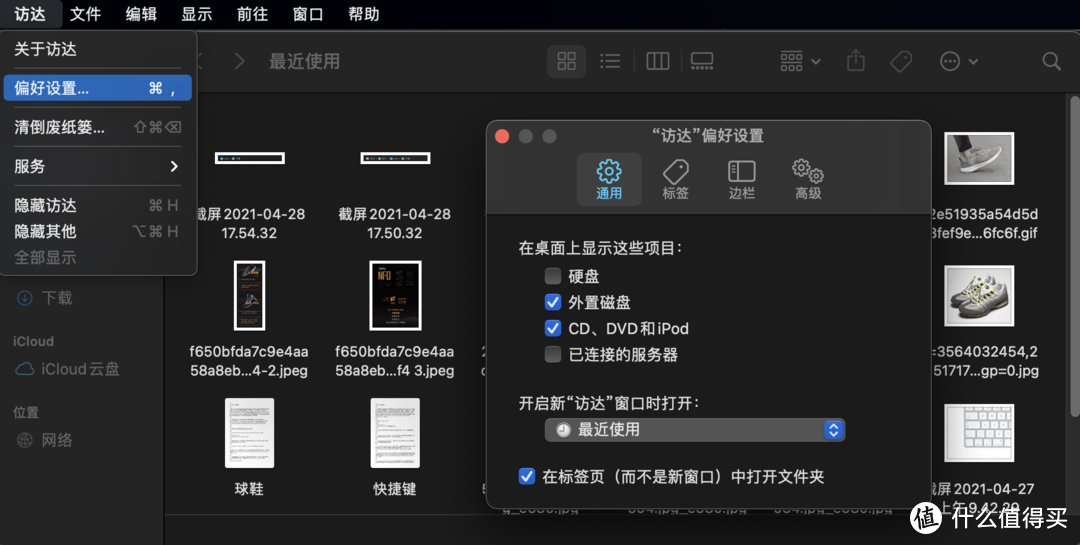Open the 文件 menu
The image size is (1080, 545).
coord(85,14)
